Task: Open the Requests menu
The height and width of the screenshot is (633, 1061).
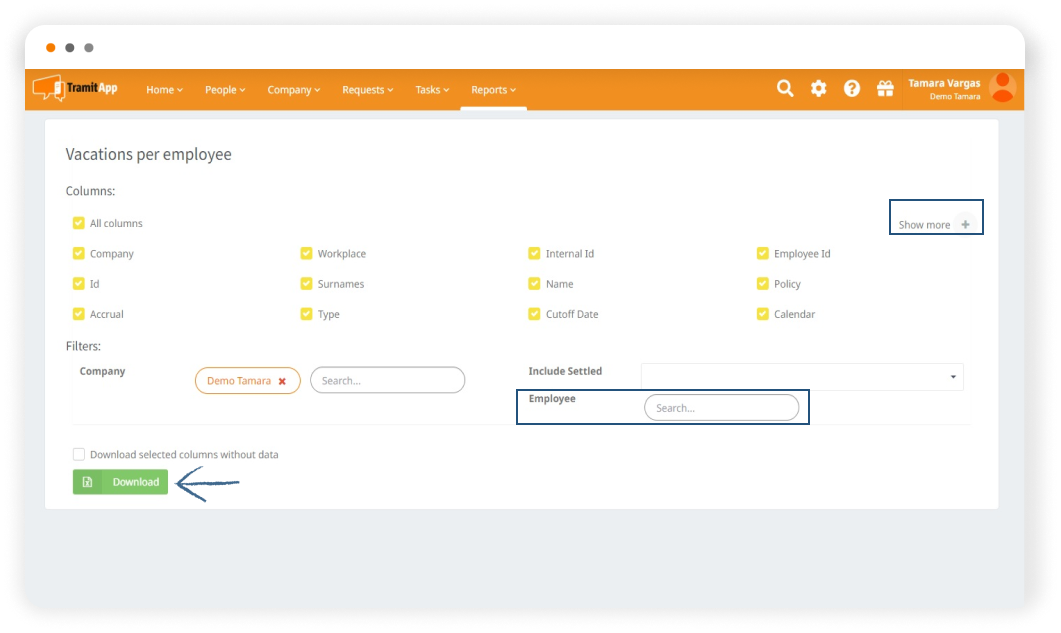Action: (x=367, y=90)
